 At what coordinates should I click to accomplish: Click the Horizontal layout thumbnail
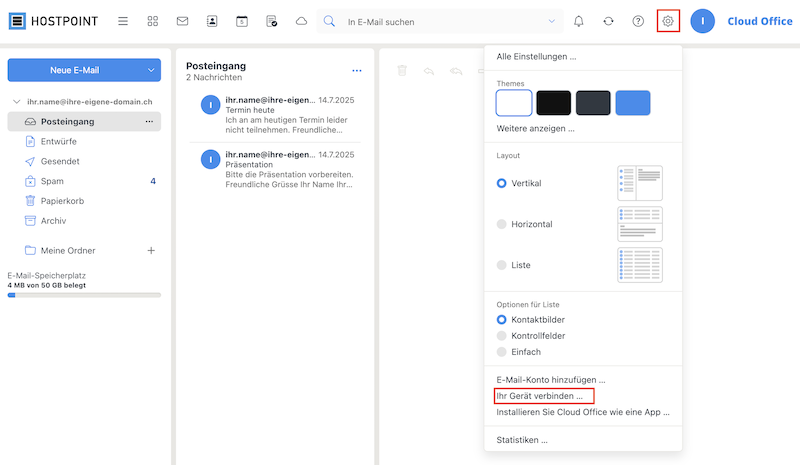tap(640, 224)
